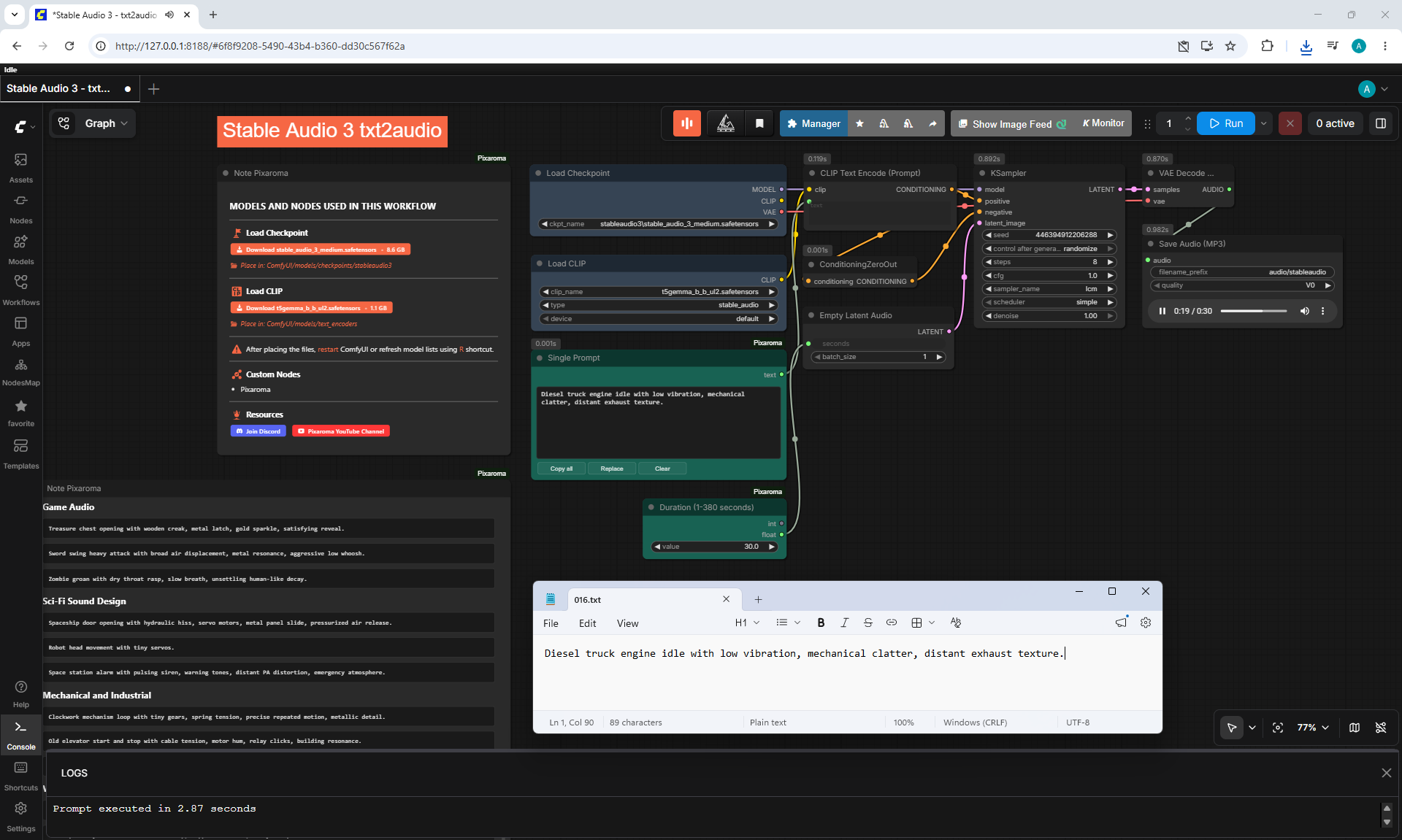The width and height of the screenshot is (1402, 840).
Task: Open audio player more options menu
Action: click(x=1322, y=311)
